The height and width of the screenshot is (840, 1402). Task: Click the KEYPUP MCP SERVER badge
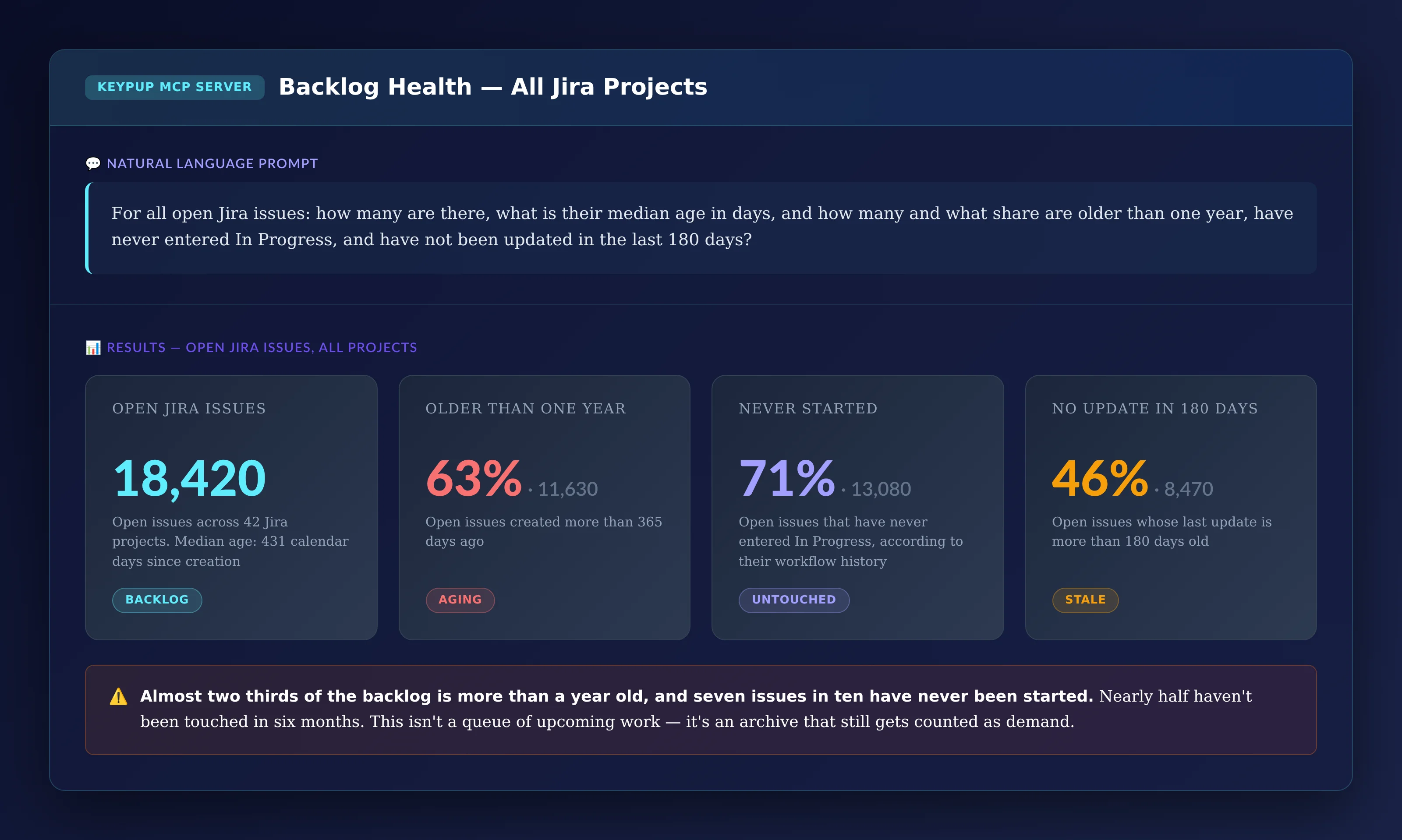pos(174,87)
